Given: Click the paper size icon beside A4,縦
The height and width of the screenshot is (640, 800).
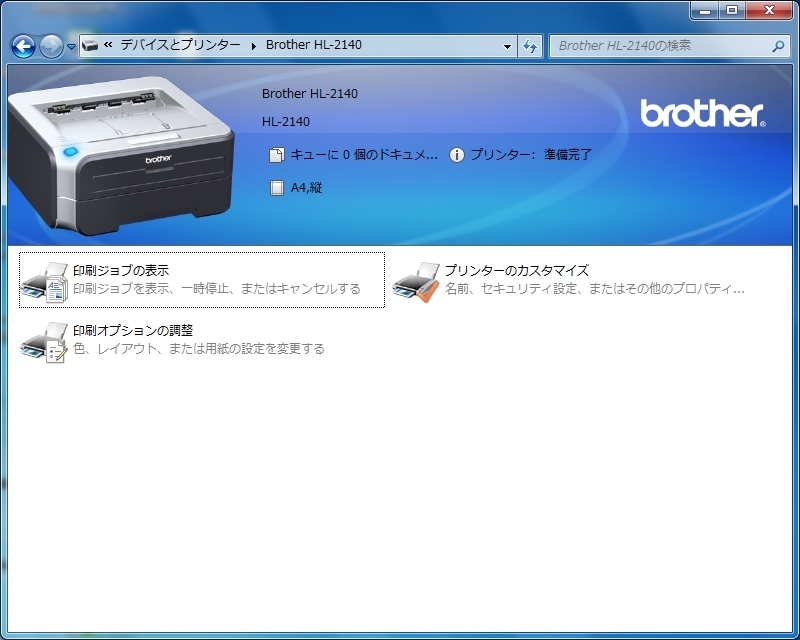Looking at the screenshot, I should point(277,188).
